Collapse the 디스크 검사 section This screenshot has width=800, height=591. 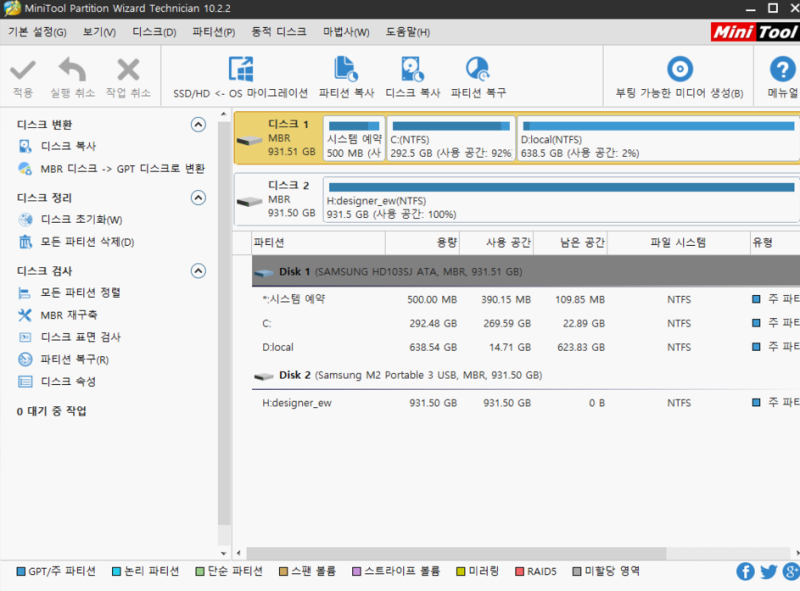[x=198, y=270]
